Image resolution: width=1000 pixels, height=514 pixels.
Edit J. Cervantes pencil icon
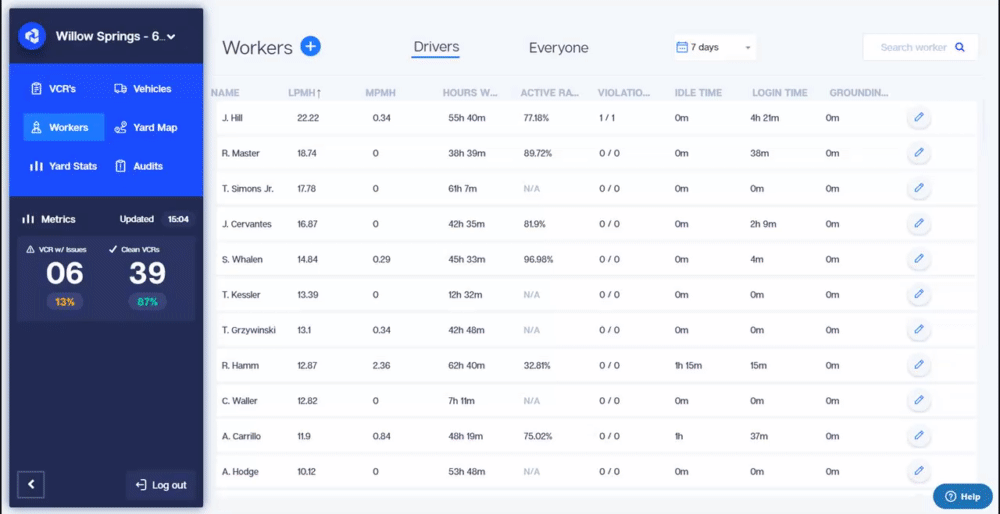[x=919, y=224]
